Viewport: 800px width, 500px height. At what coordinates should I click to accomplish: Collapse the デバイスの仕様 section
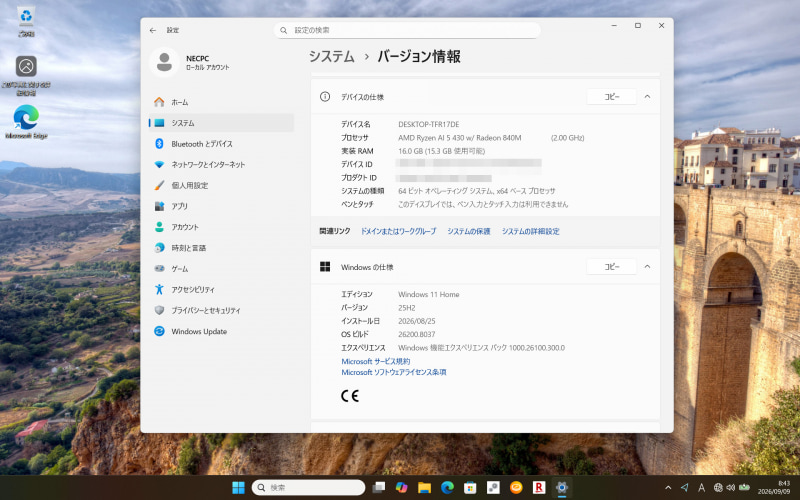pyautogui.click(x=647, y=96)
